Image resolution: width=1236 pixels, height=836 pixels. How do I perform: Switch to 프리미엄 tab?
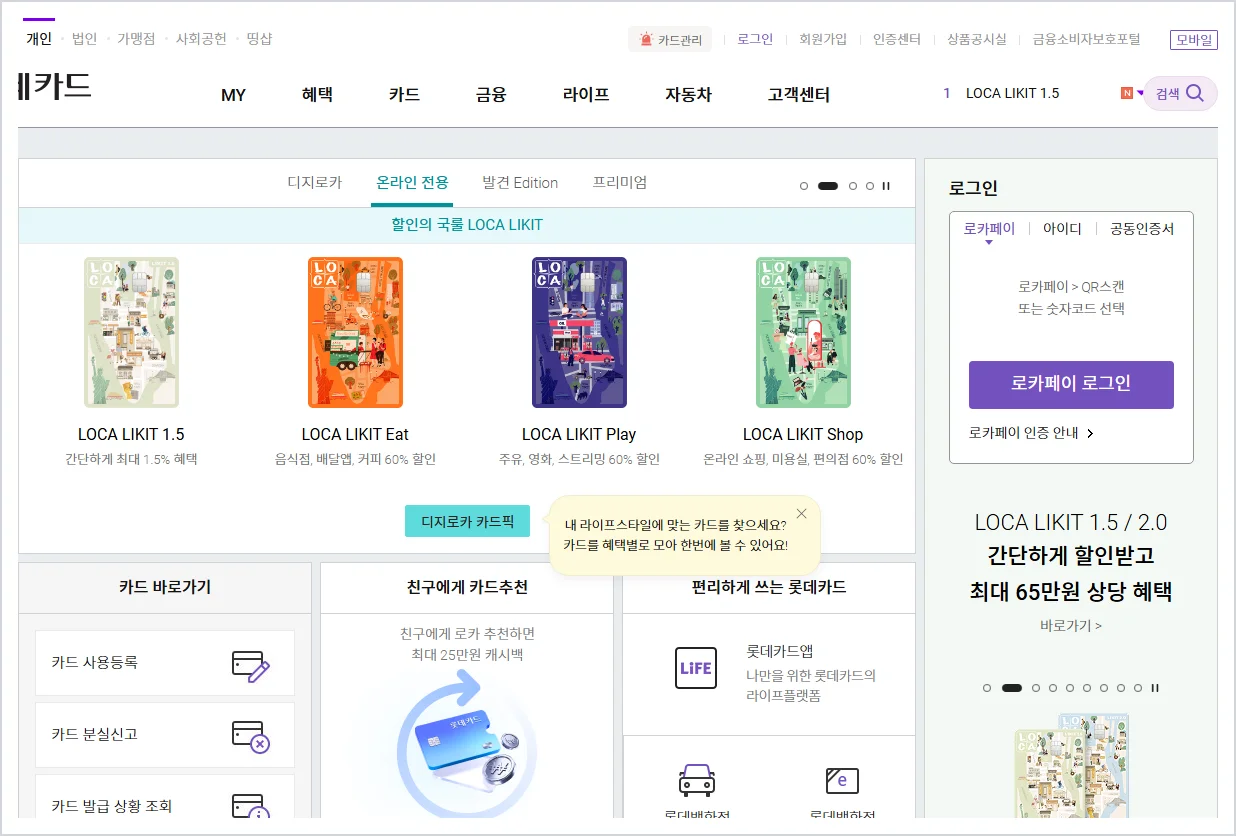pyautogui.click(x=620, y=182)
